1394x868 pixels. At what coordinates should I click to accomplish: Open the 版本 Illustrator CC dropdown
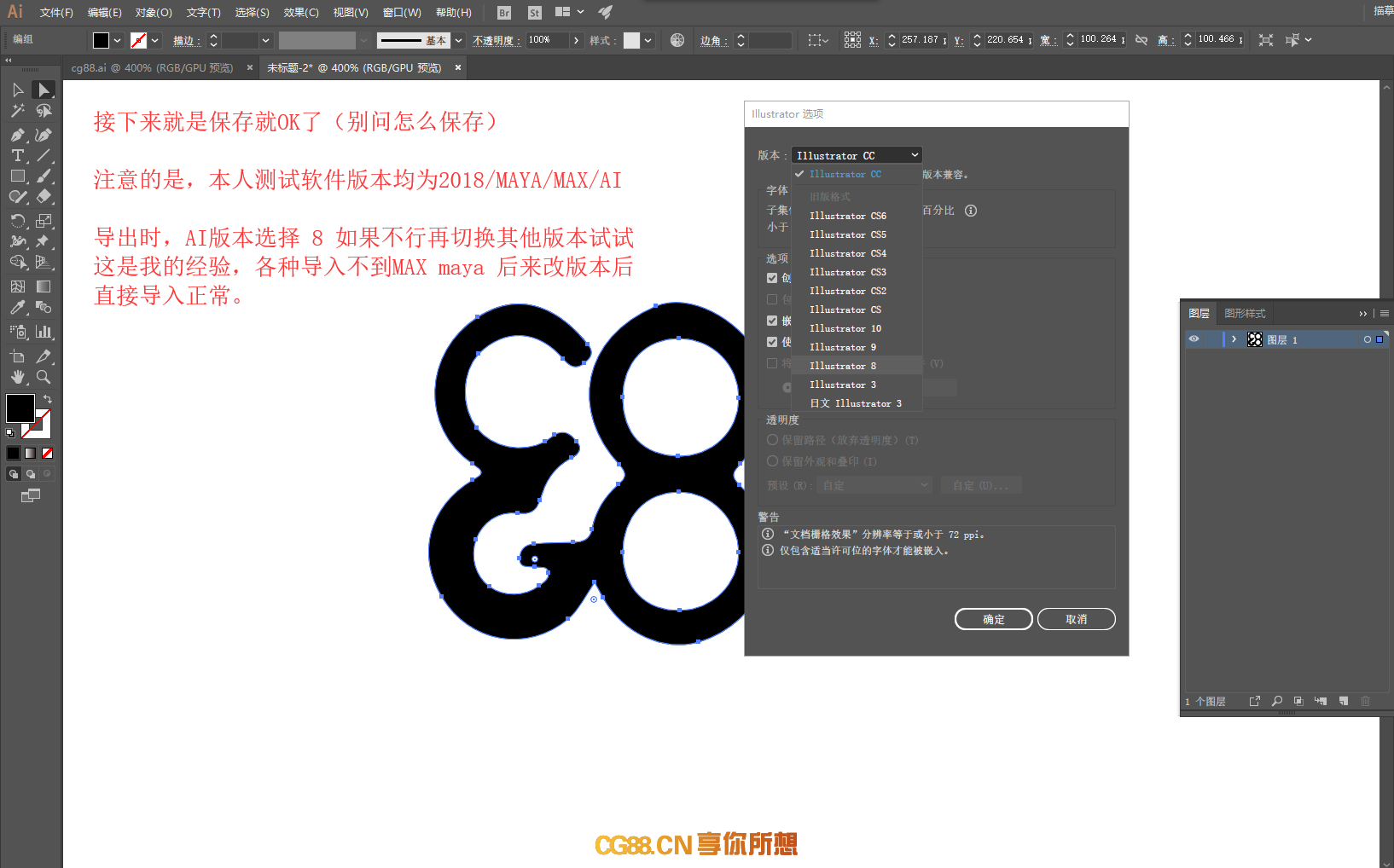pyautogui.click(x=857, y=155)
